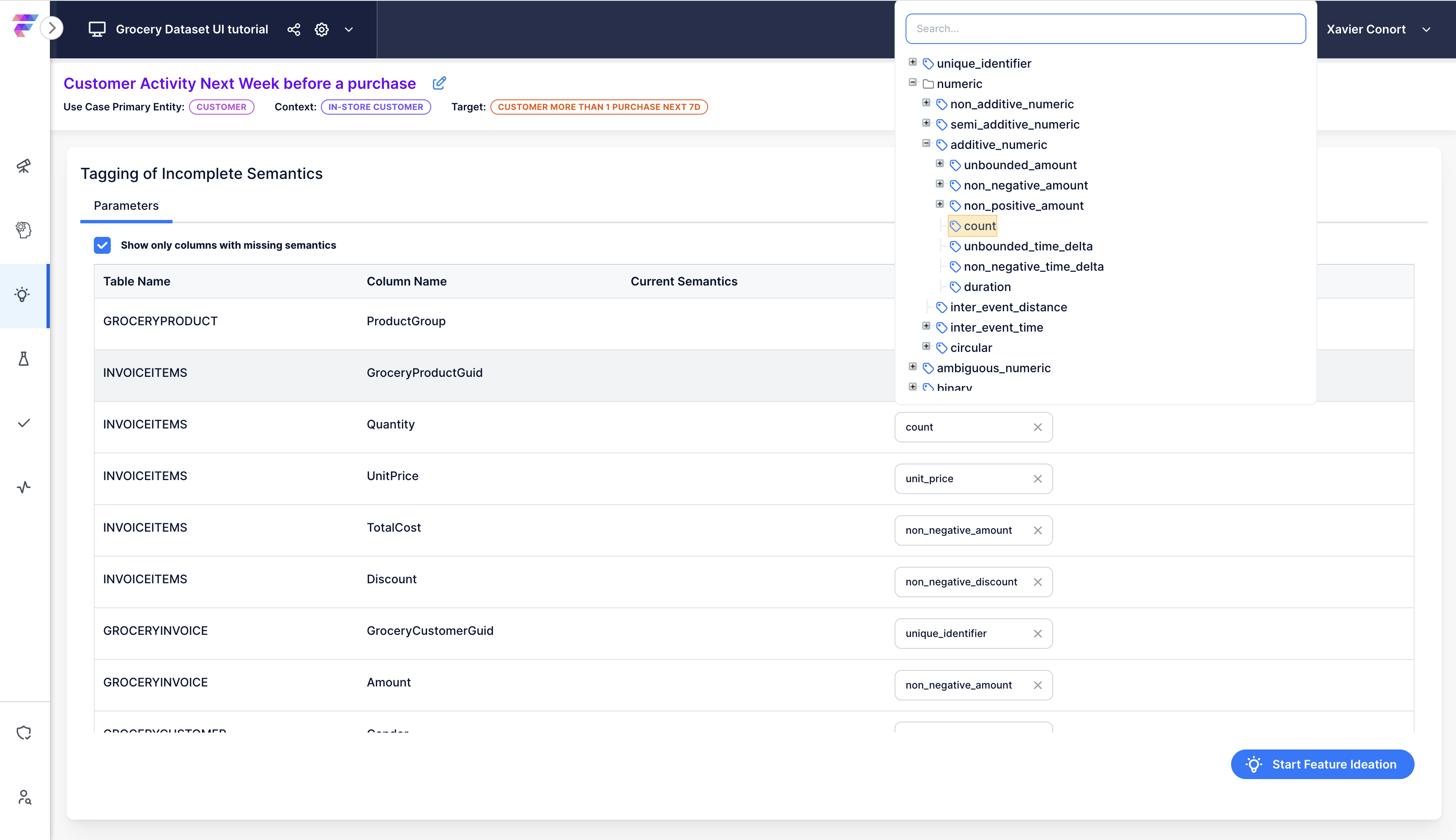Open the Xavier Conort user menu

click(1378, 30)
